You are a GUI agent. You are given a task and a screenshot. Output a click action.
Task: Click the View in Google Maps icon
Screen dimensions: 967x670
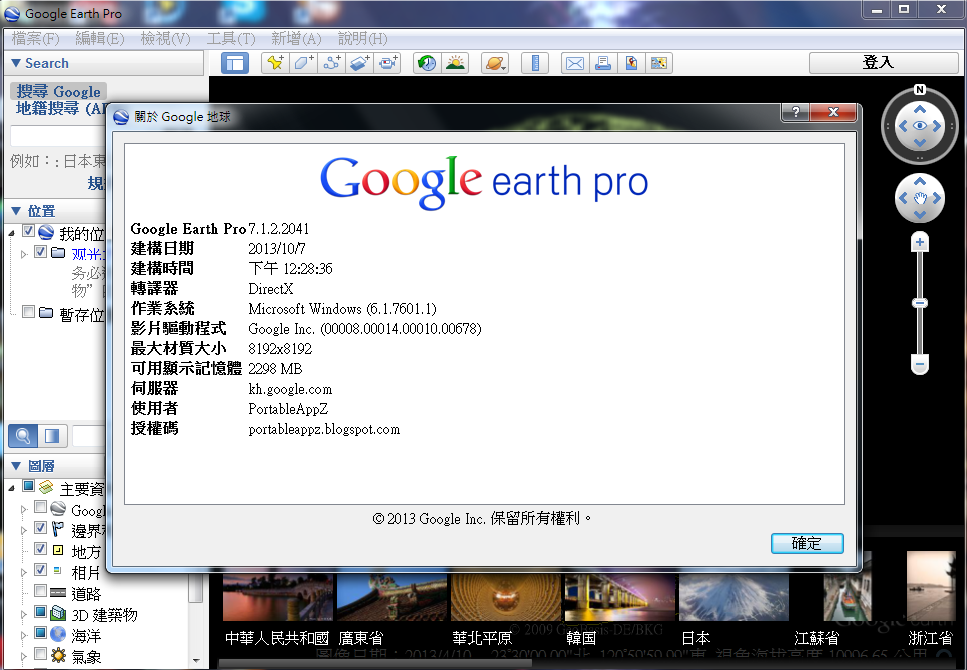coord(659,63)
